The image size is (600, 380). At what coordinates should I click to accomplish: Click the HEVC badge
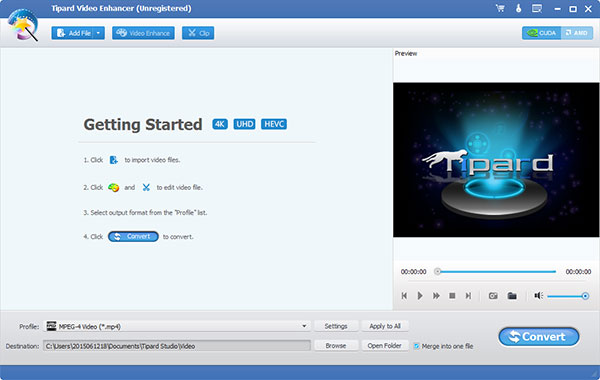point(274,124)
